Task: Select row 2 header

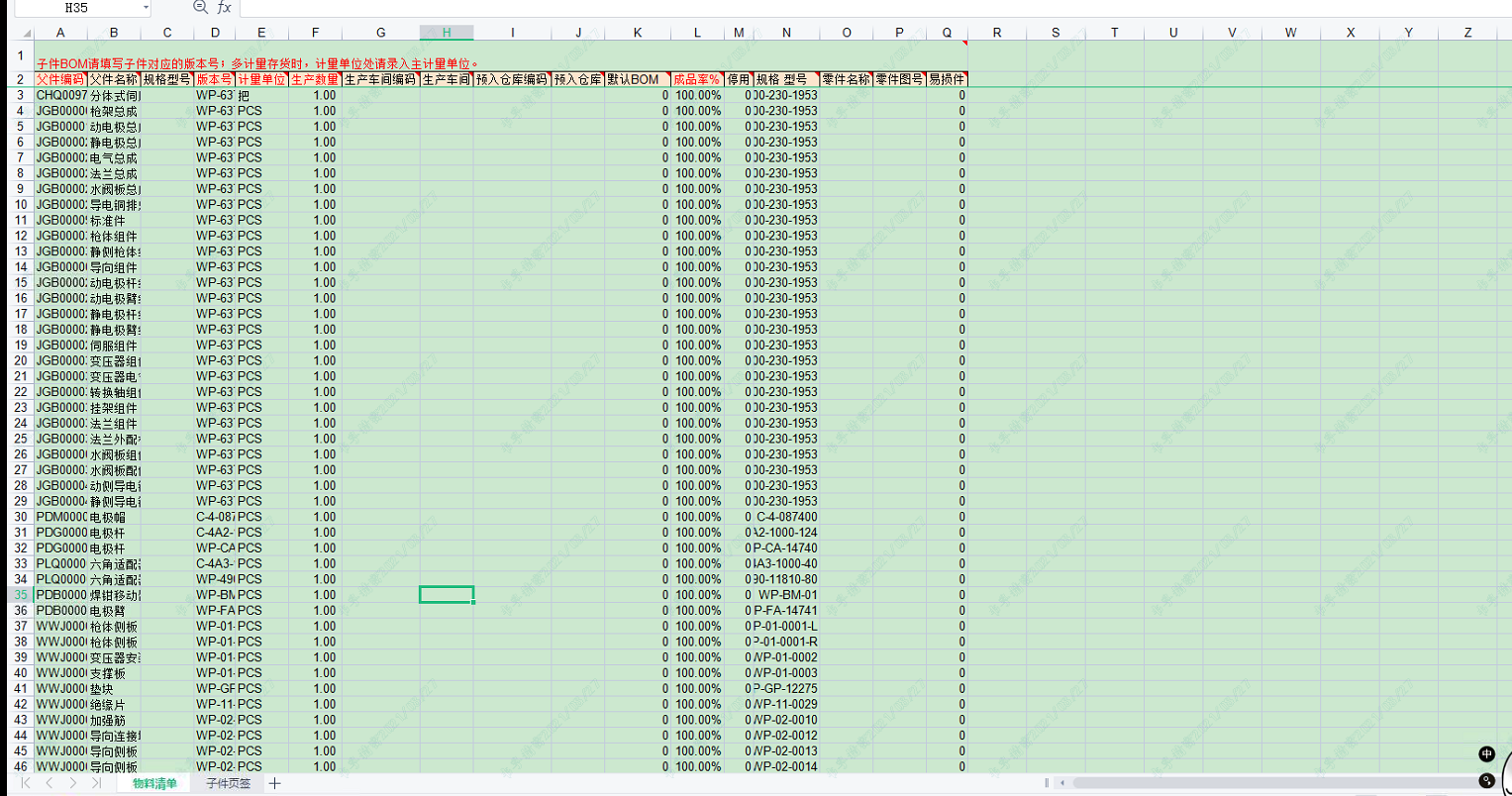Action: (x=20, y=79)
